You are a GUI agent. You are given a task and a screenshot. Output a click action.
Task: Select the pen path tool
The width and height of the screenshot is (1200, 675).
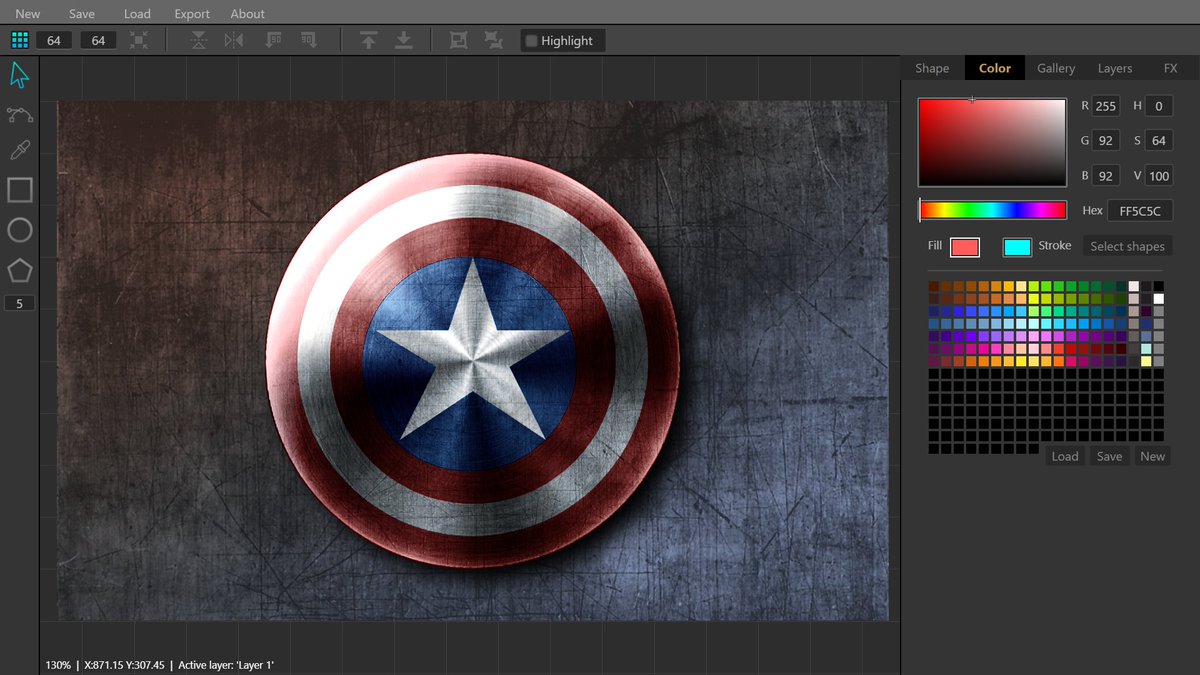coord(20,114)
